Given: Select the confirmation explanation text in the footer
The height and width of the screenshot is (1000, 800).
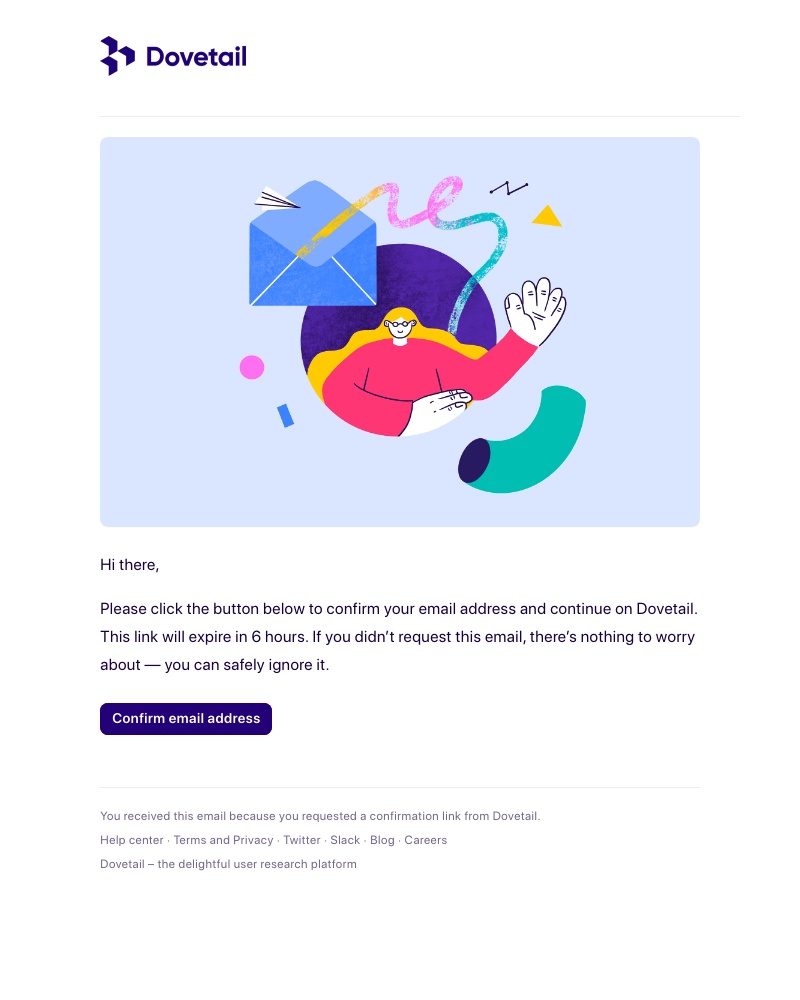Looking at the screenshot, I should [320, 816].
